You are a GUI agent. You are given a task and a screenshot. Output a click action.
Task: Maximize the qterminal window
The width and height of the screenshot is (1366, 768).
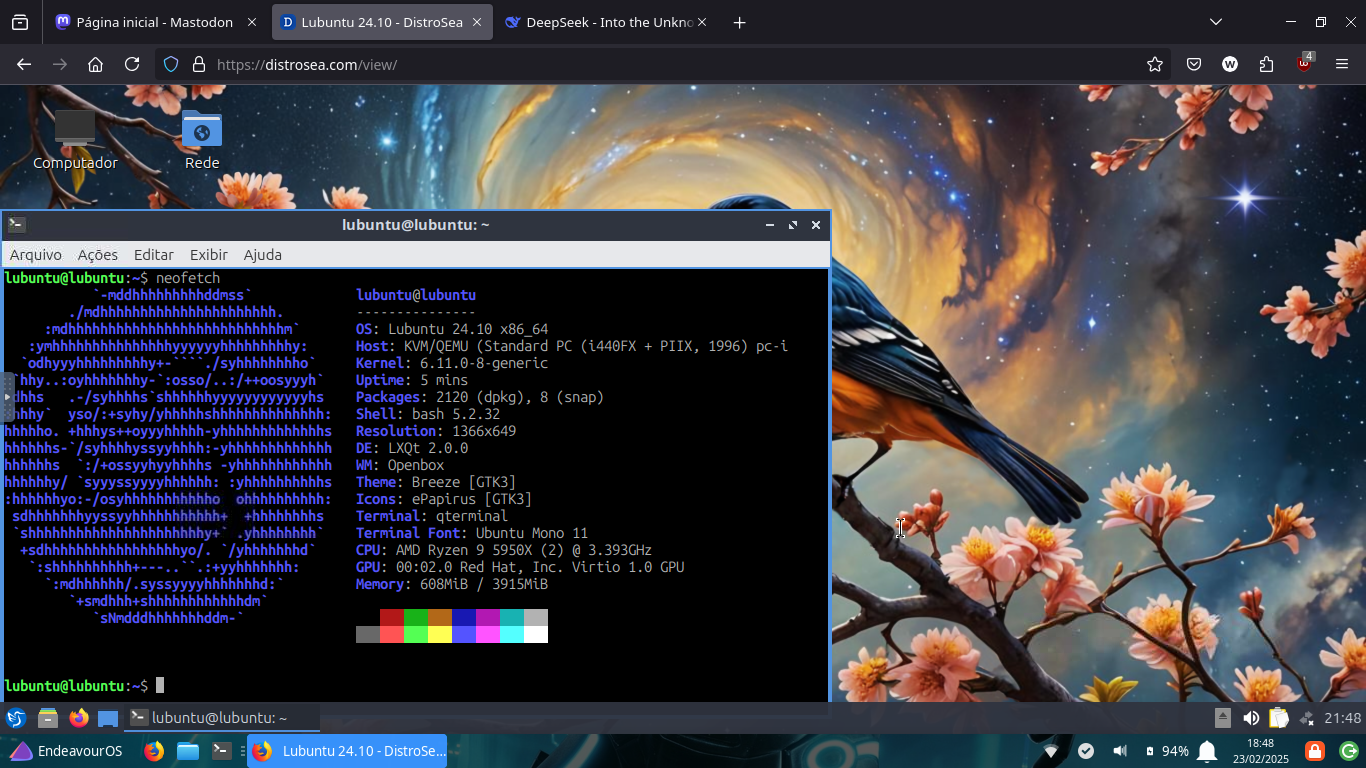(x=793, y=225)
